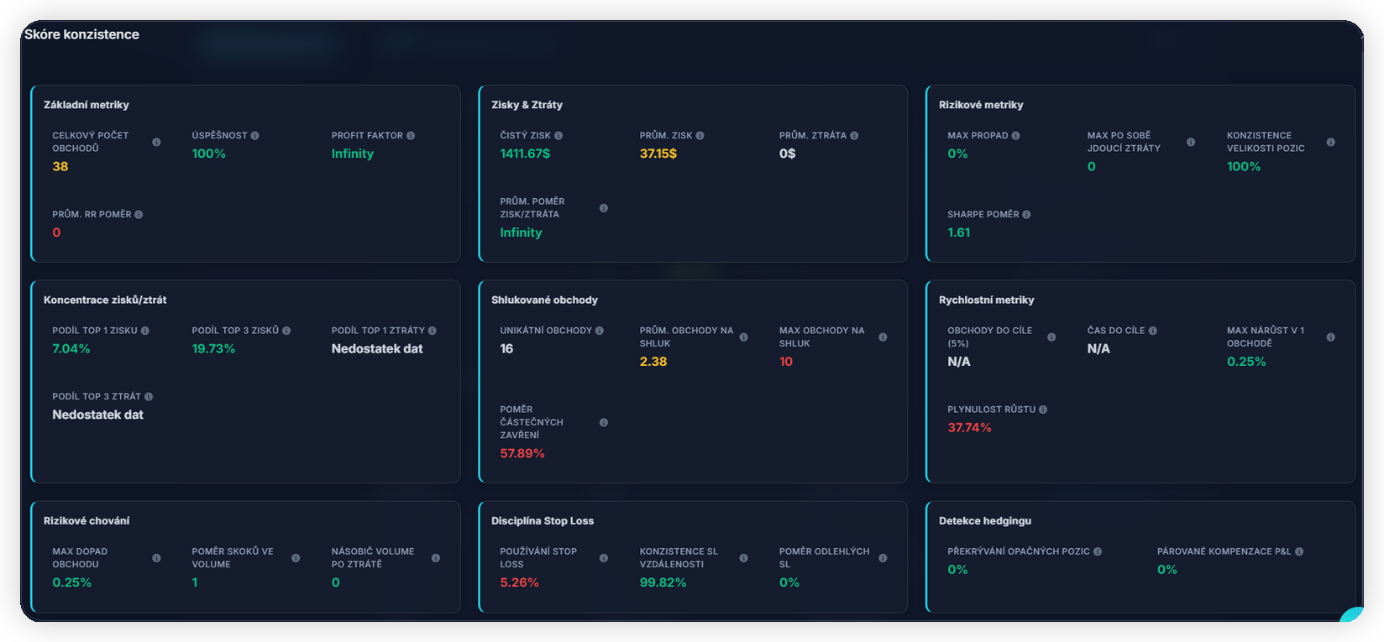Click the 1411.67$ net profit value
Image resolution: width=1384 pixels, height=642 pixels.
pyautogui.click(x=525, y=154)
